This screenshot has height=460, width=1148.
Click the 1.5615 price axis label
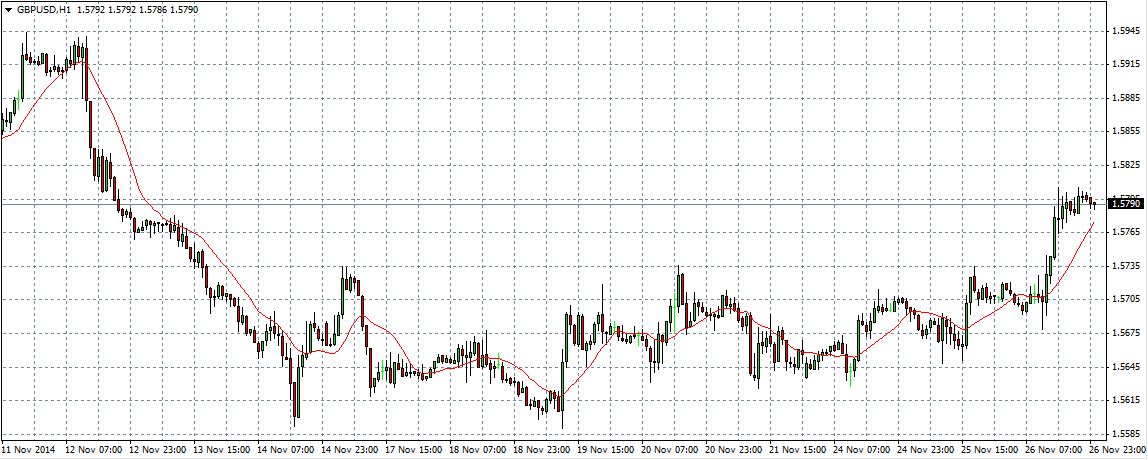point(1126,400)
